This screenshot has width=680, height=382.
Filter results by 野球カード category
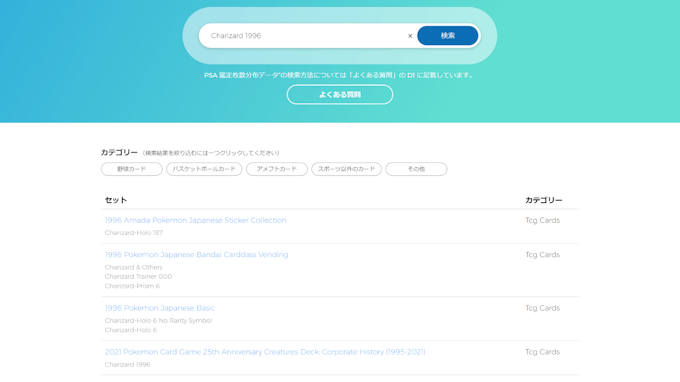(x=132, y=169)
